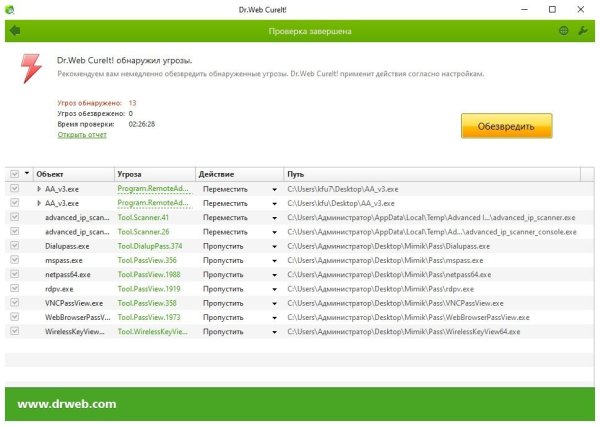Sort by the Путь column header
The image size is (600, 426).
432,174
